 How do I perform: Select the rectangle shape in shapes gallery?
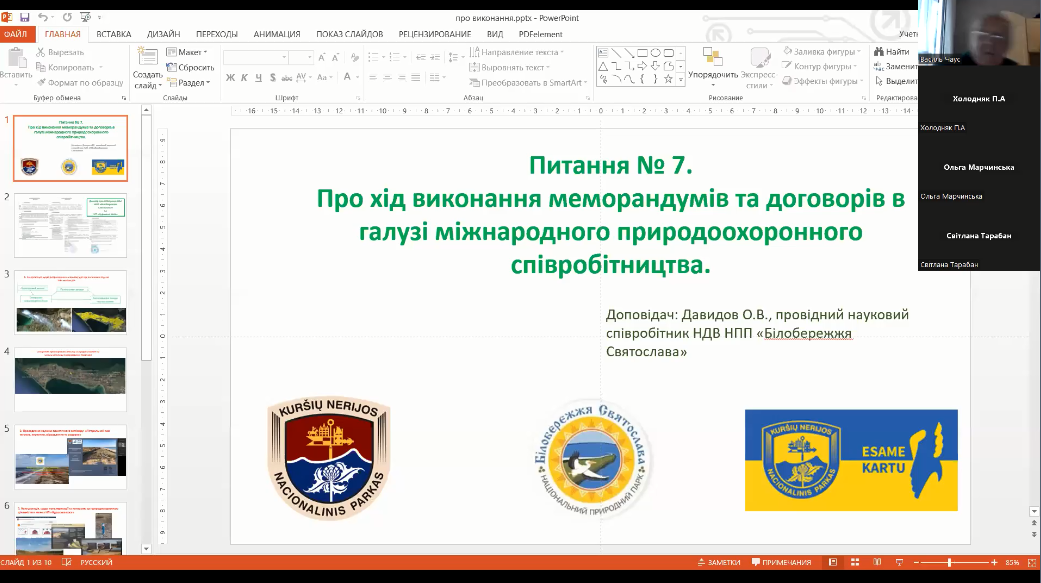(x=642, y=52)
